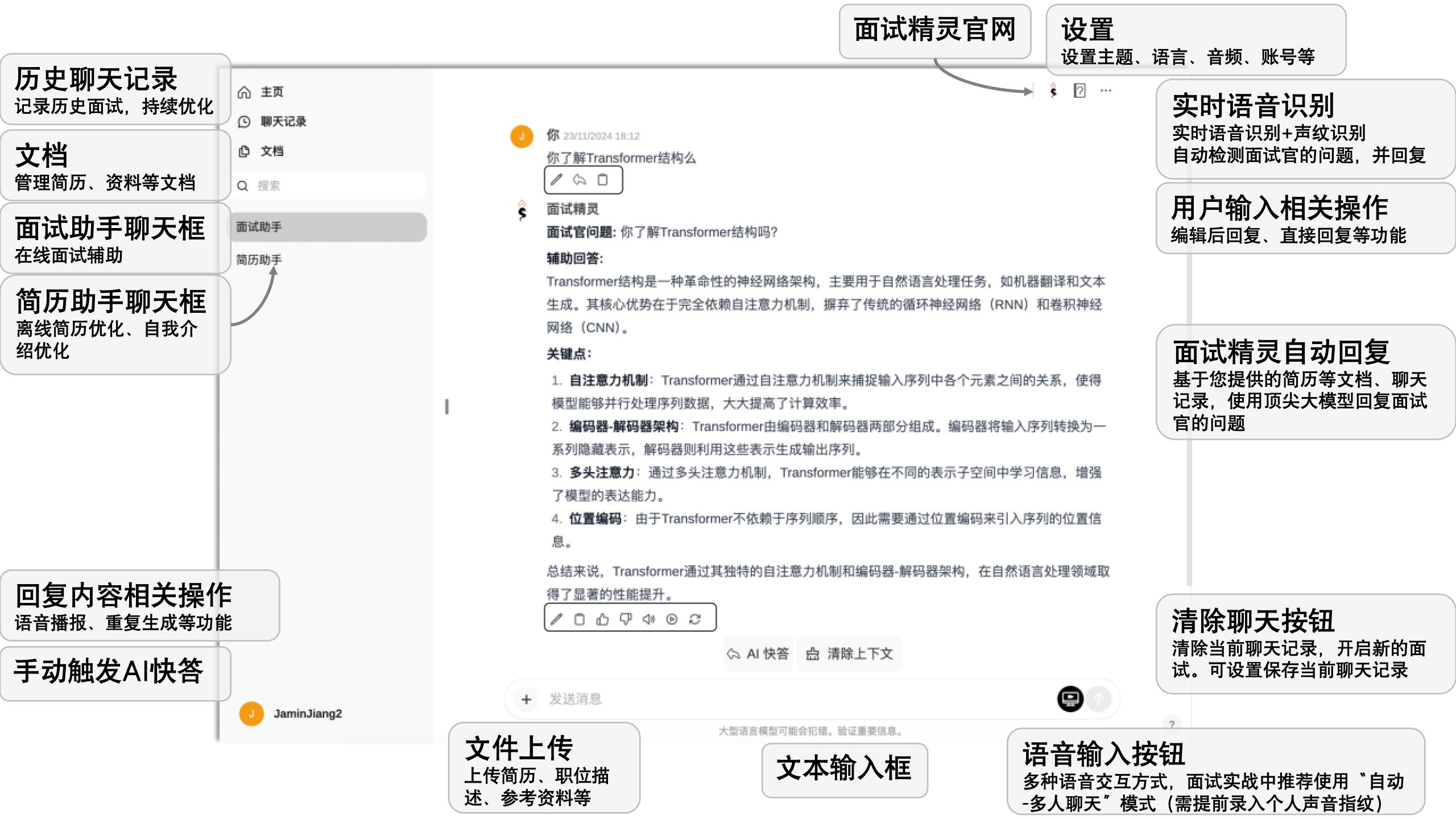Screen dimensions: 1456x819
Task: Switch to the 面试助手 conversation
Action: tap(259, 227)
